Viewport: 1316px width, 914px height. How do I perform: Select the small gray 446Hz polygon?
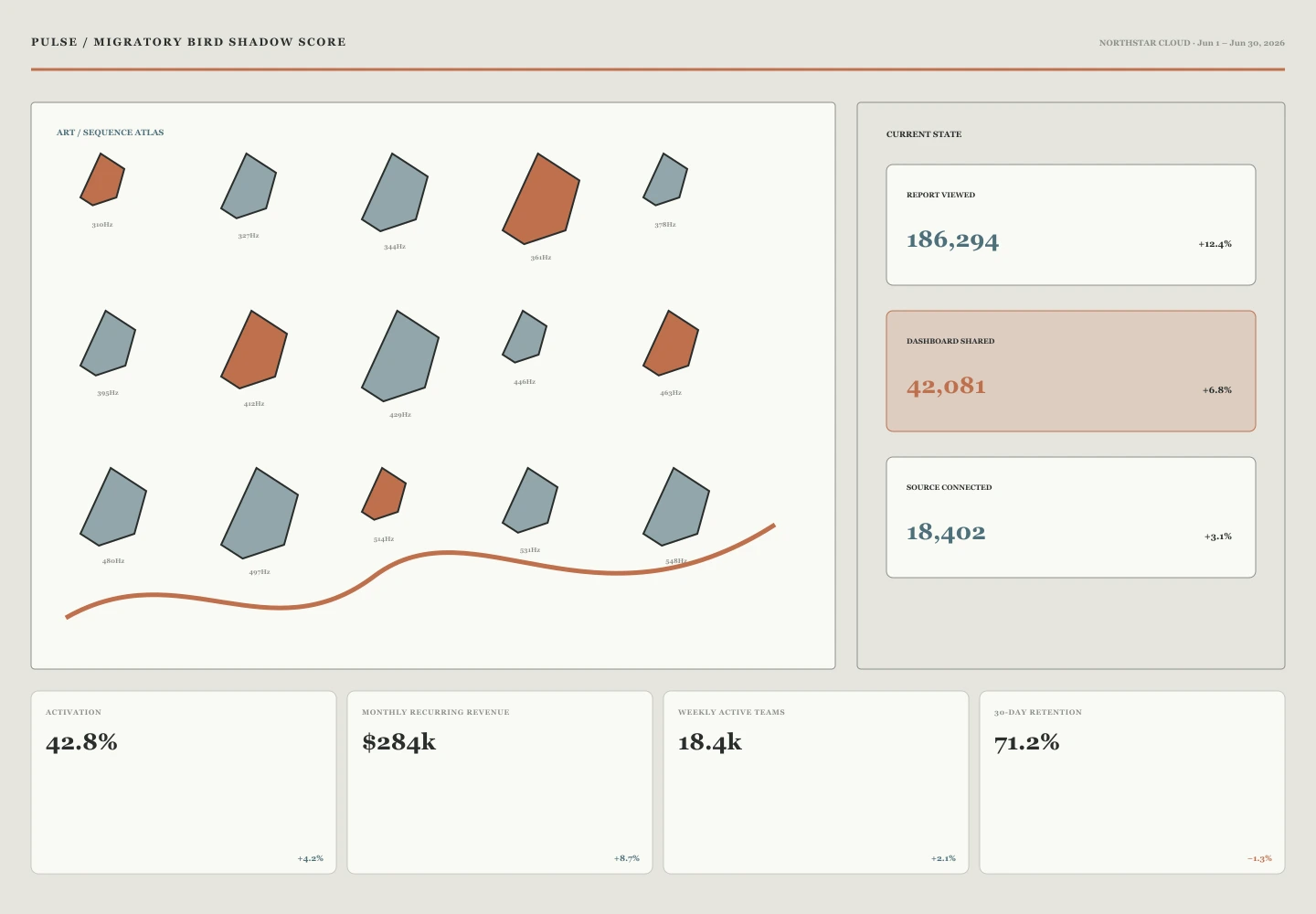(x=525, y=336)
